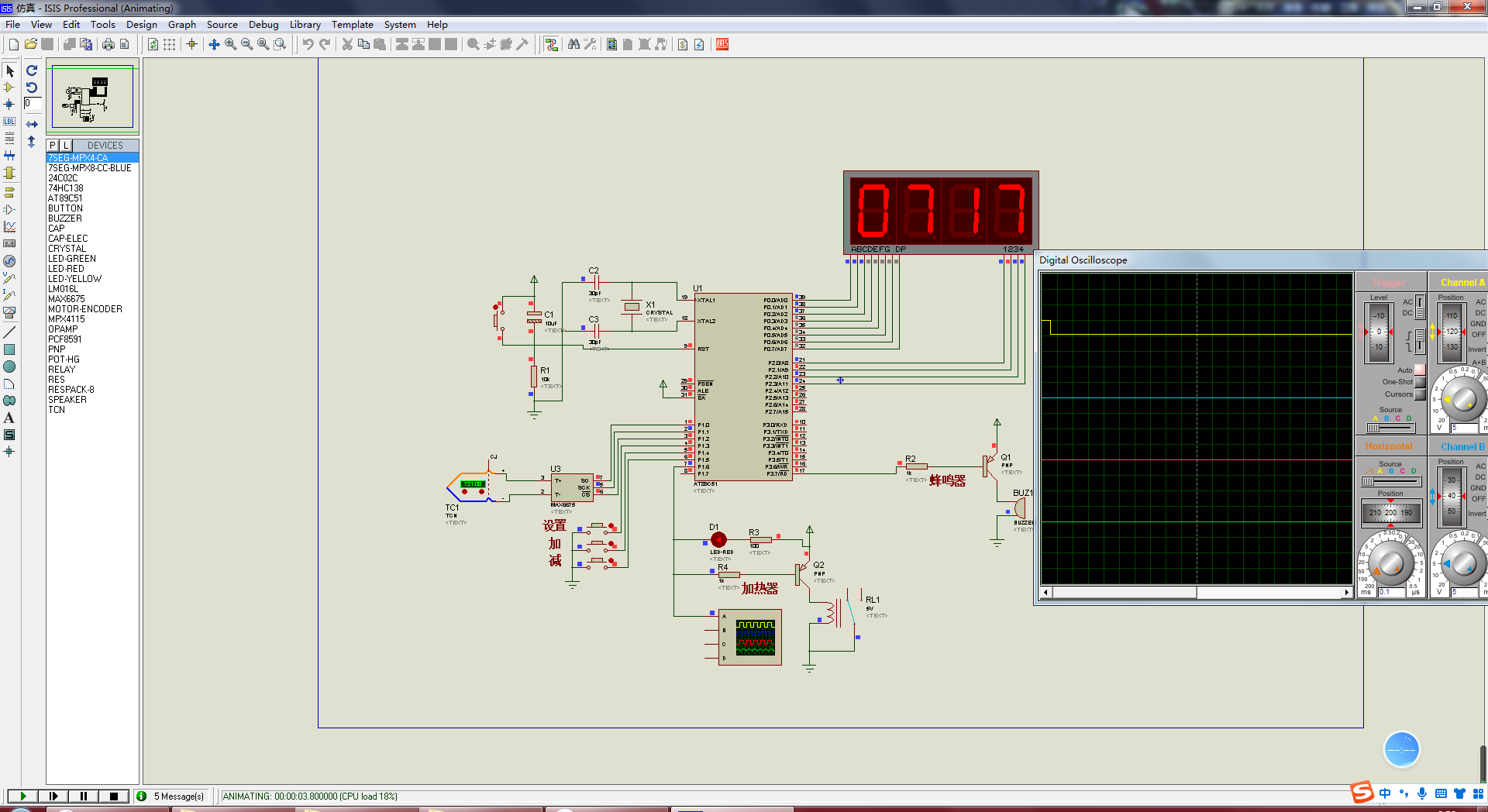1488x812 pixels.
Task: Click the Print icon in toolbar
Action: coord(108,44)
